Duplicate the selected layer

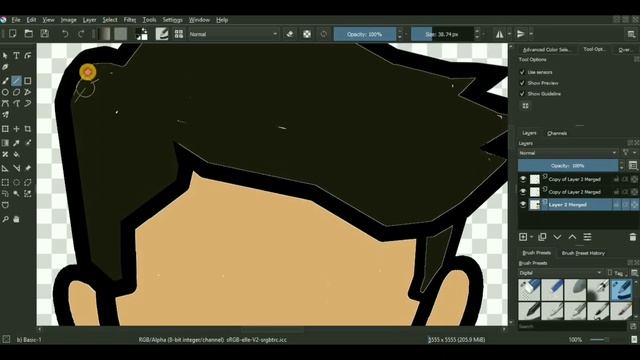point(542,237)
